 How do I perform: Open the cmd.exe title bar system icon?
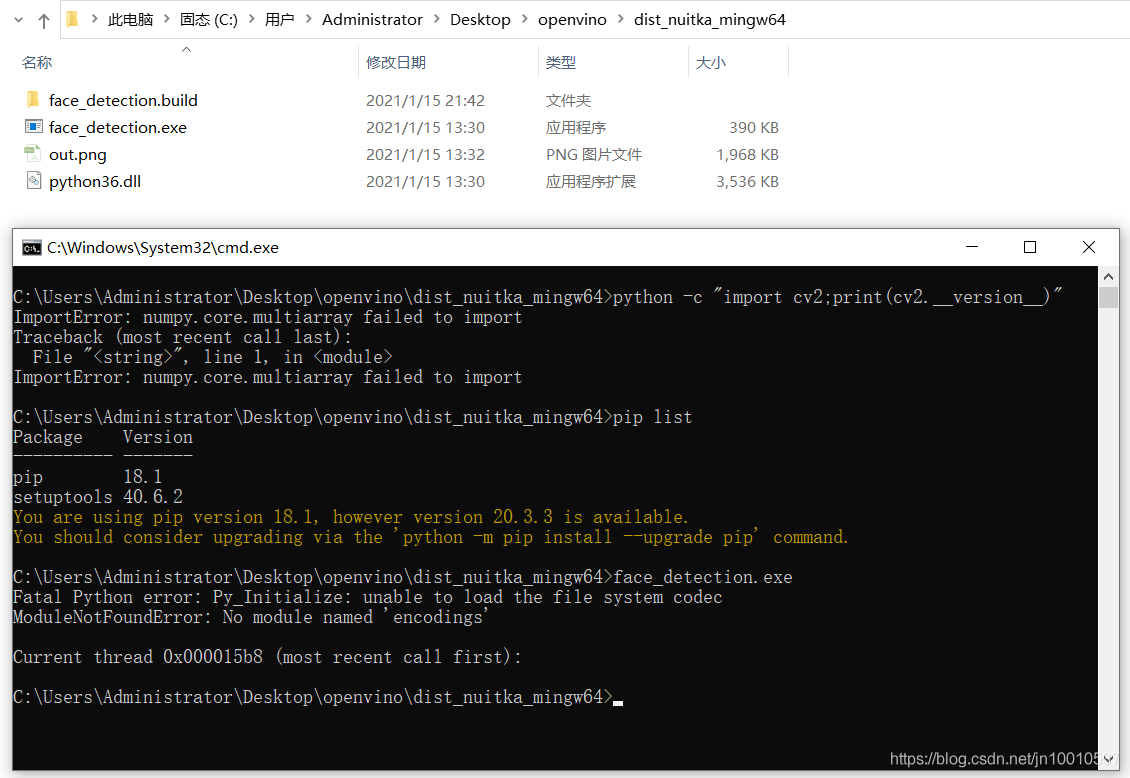[x=32, y=248]
